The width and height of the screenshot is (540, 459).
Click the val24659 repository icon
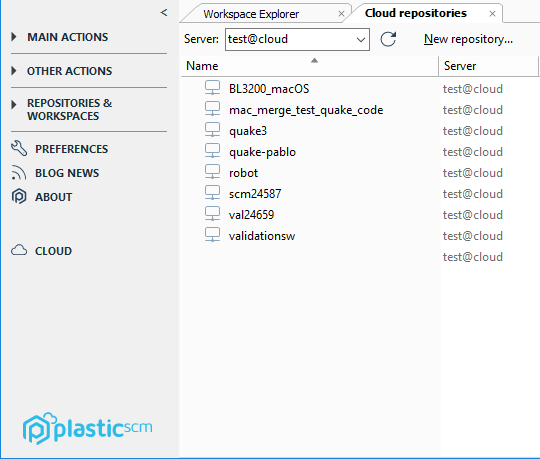pyautogui.click(x=212, y=214)
